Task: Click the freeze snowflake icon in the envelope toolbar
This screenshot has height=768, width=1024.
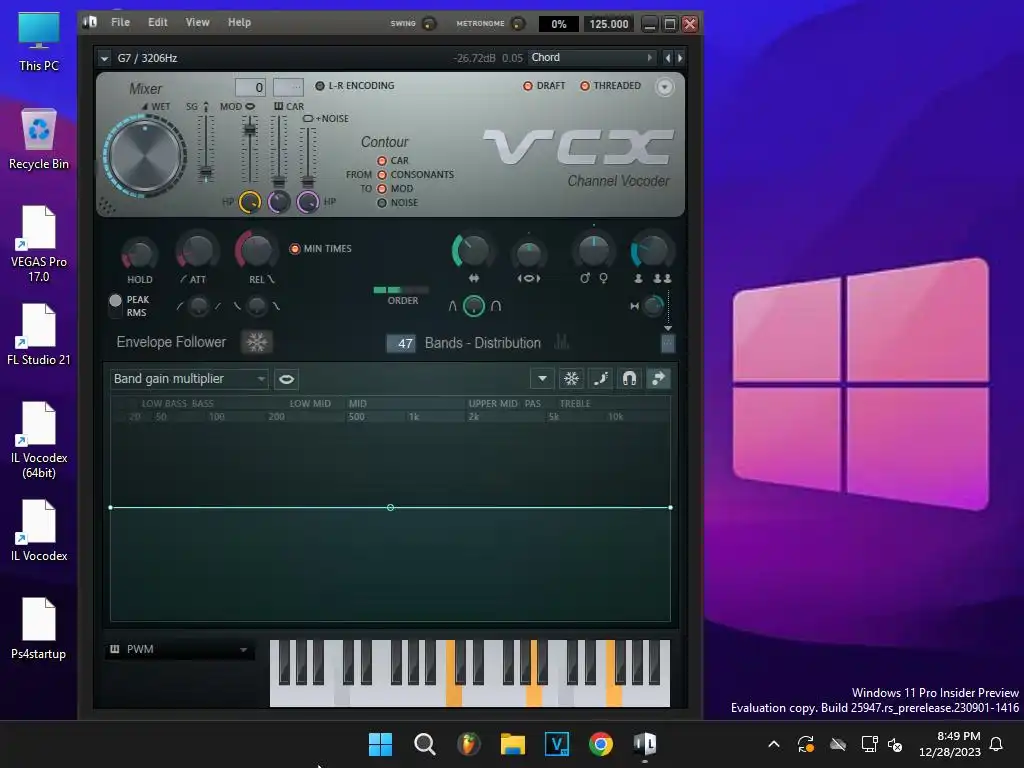Action: [x=571, y=379]
